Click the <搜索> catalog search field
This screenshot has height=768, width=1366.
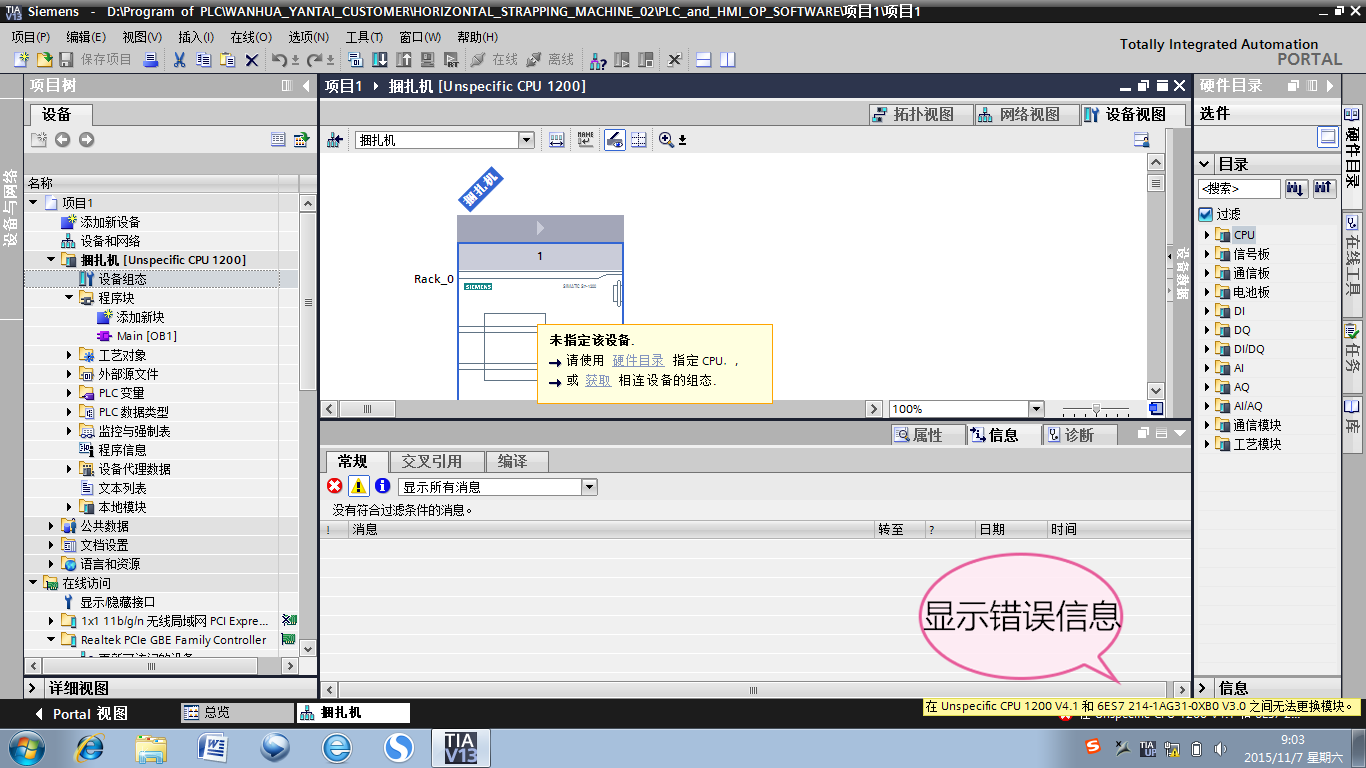tap(1239, 188)
